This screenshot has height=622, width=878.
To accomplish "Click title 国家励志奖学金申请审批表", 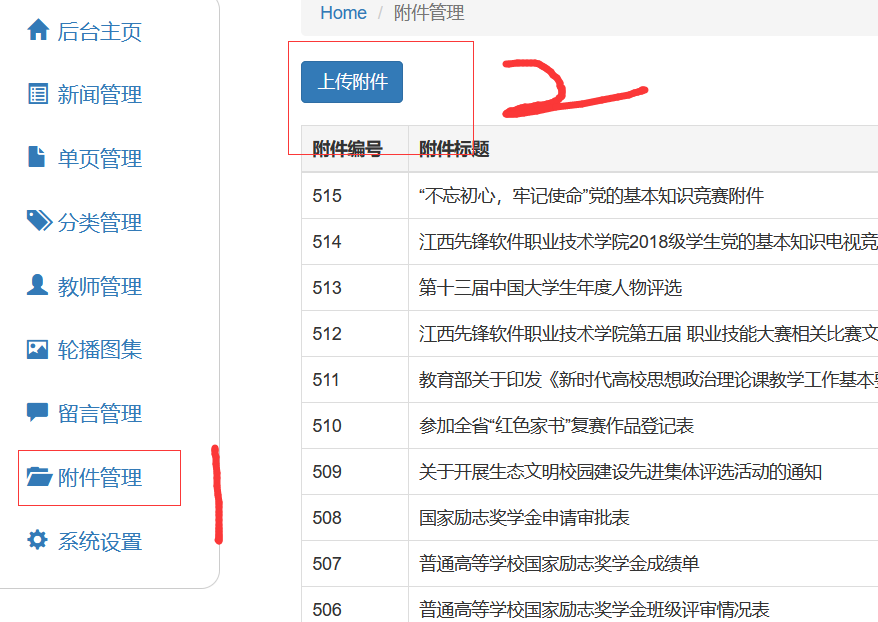I will click(x=524, y=517).
